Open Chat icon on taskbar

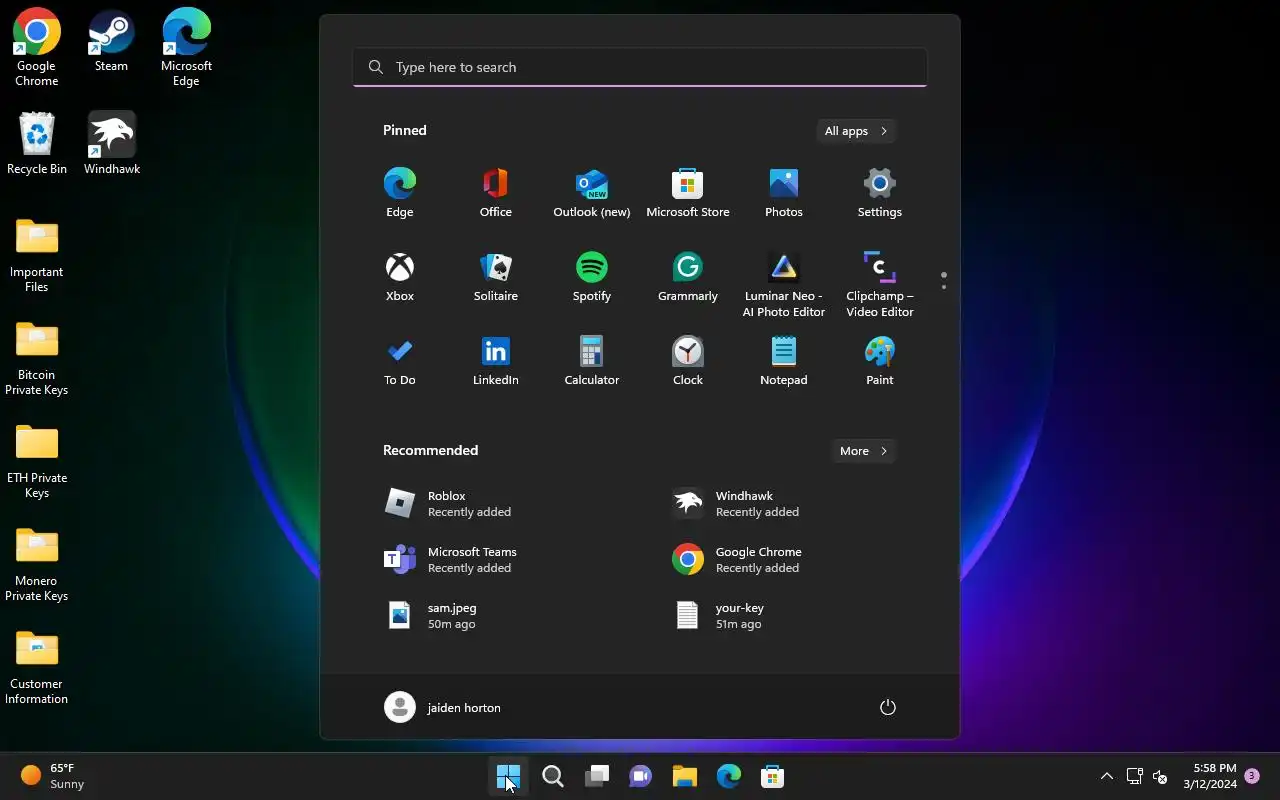click(641, 776)
